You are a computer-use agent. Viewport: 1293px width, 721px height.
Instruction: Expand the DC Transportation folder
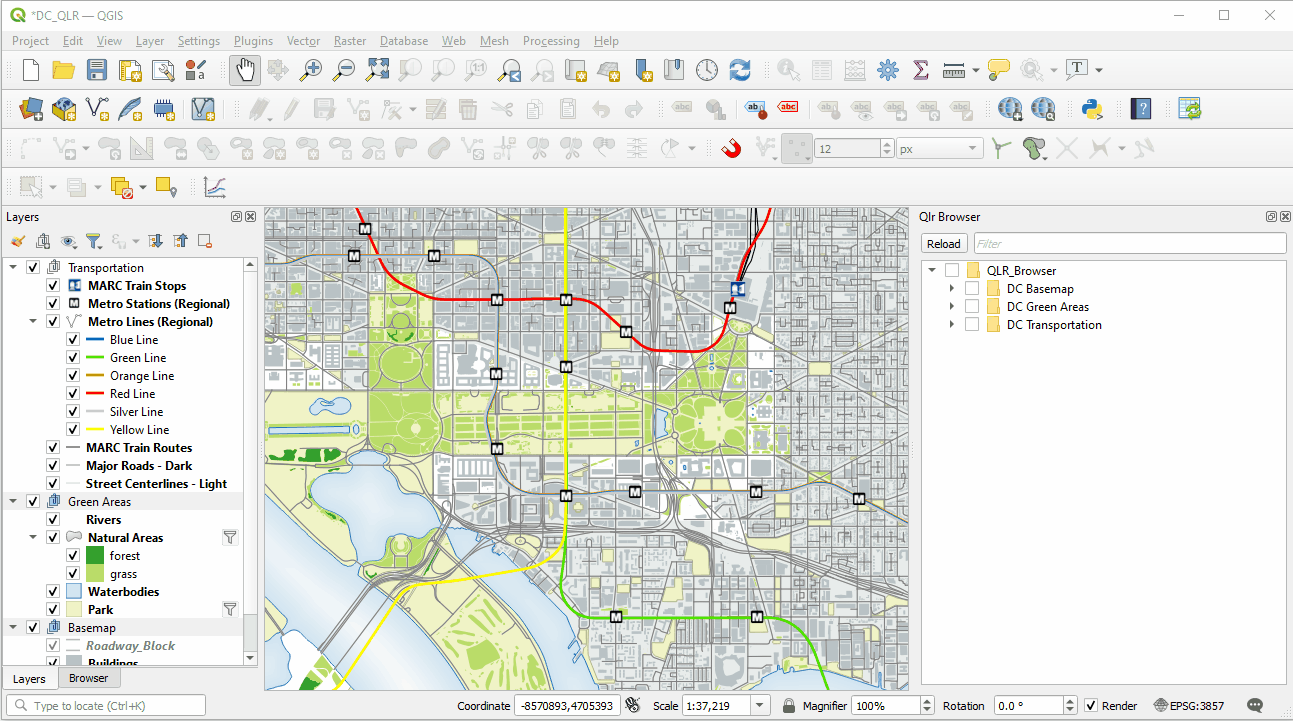[952, 325]
